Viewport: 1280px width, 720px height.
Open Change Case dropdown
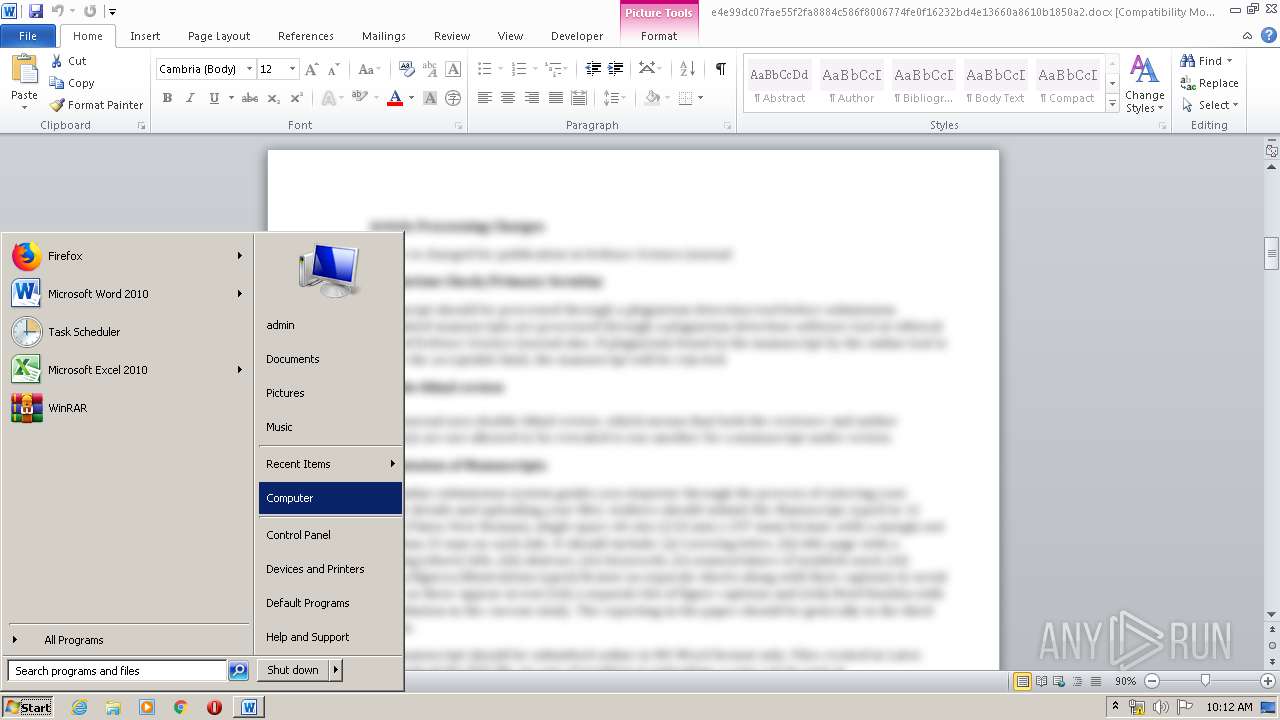point(368,69)
